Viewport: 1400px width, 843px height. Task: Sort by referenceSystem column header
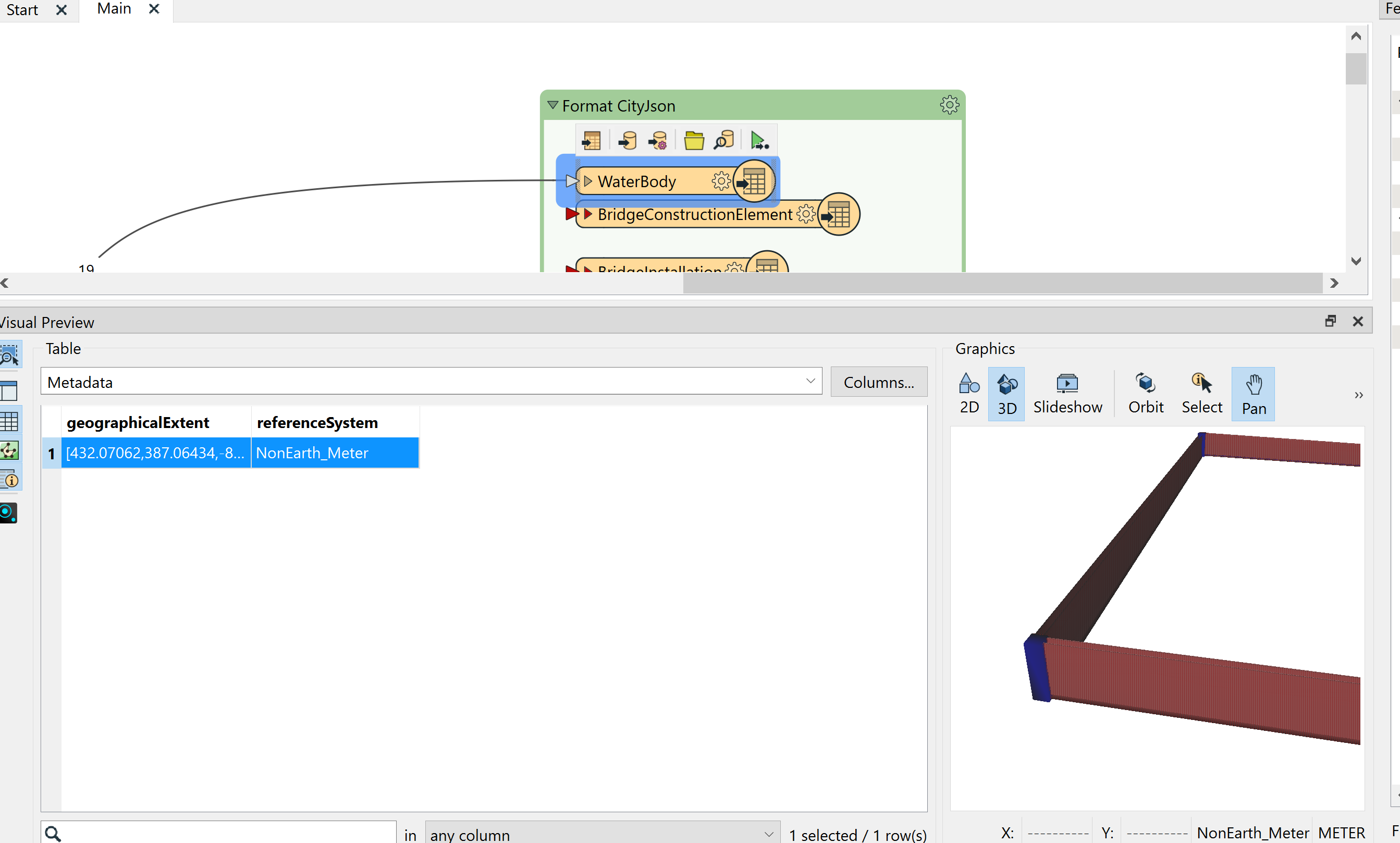coord(335,422)
